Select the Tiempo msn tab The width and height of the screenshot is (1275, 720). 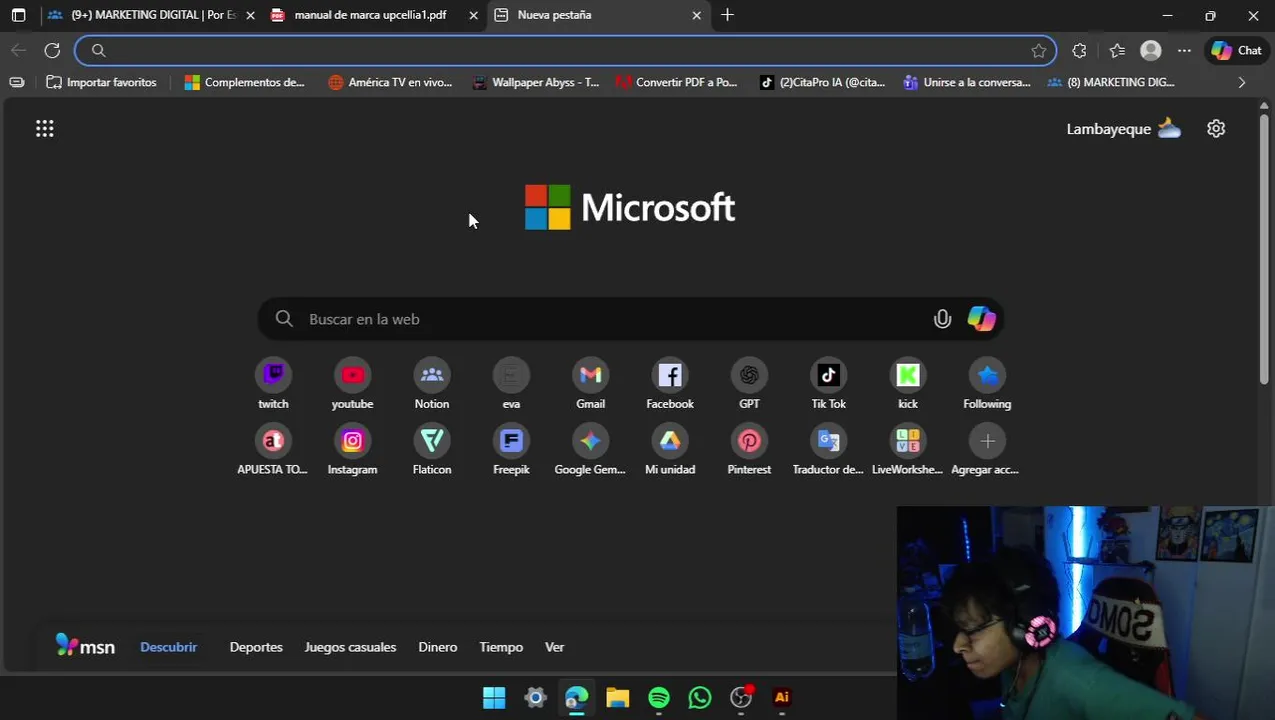coord(501,647)
